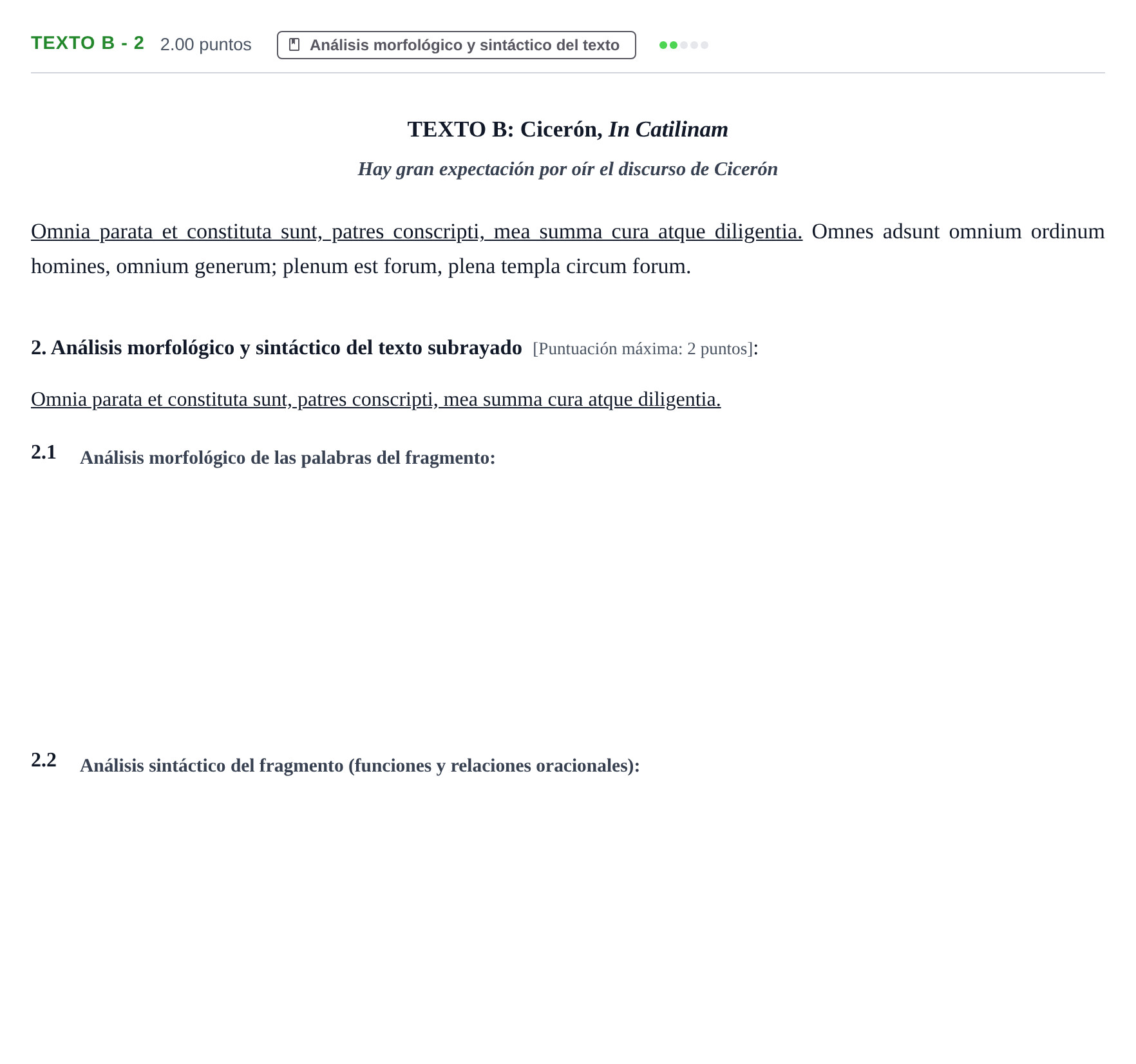Click the book icon in the category tag
This screenshot has height=1064, width=1136.
click(294, 44)
